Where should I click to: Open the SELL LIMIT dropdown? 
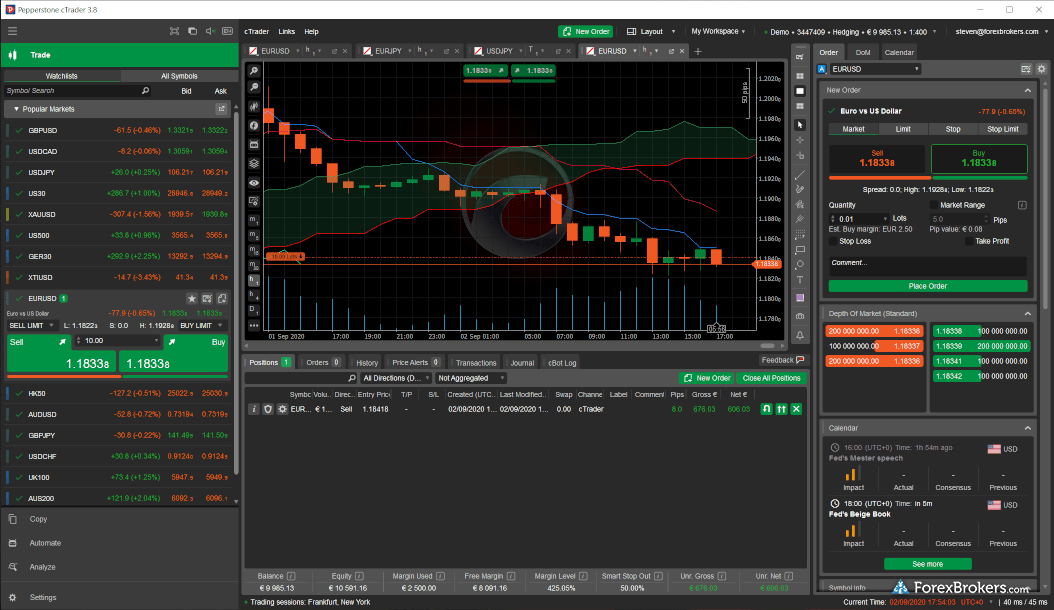[31, 326]
